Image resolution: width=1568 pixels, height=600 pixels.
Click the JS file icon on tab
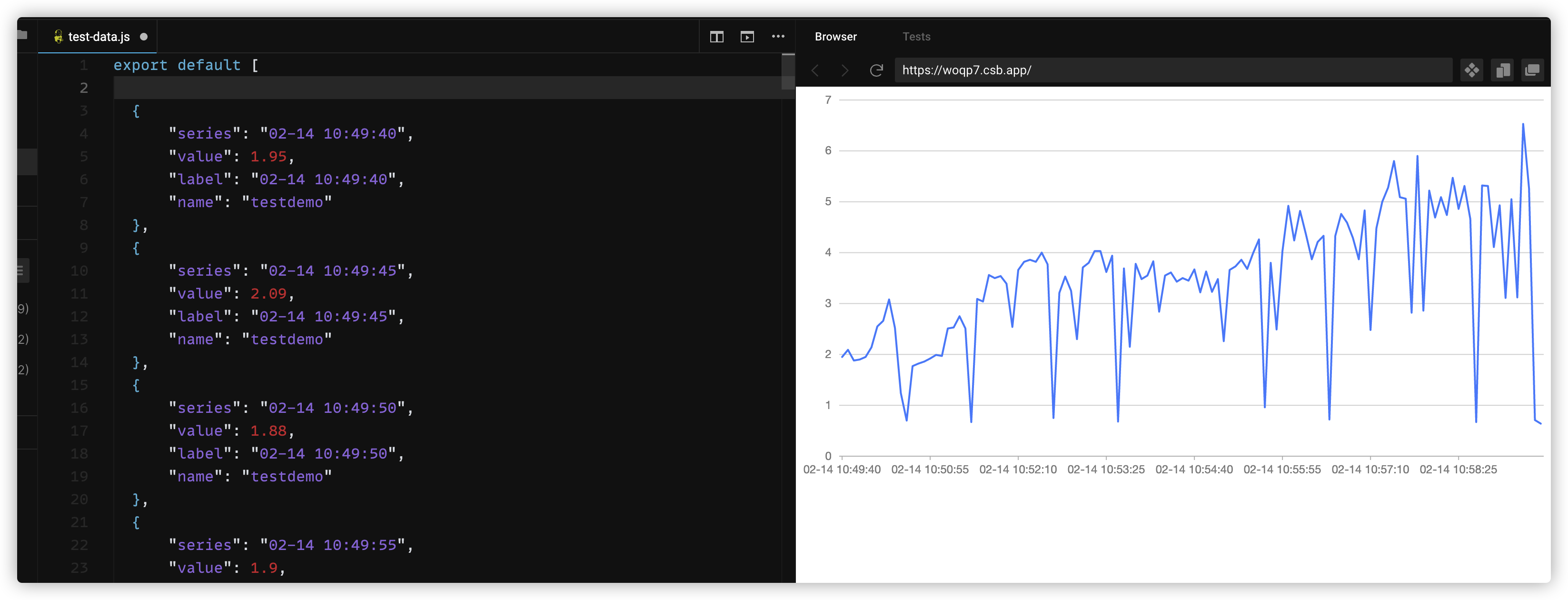click(59, 37)
